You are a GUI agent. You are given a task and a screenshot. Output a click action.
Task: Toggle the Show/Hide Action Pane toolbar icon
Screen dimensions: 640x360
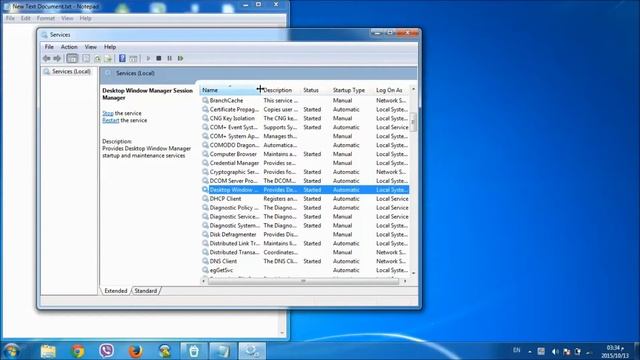(x=133, y=59)
